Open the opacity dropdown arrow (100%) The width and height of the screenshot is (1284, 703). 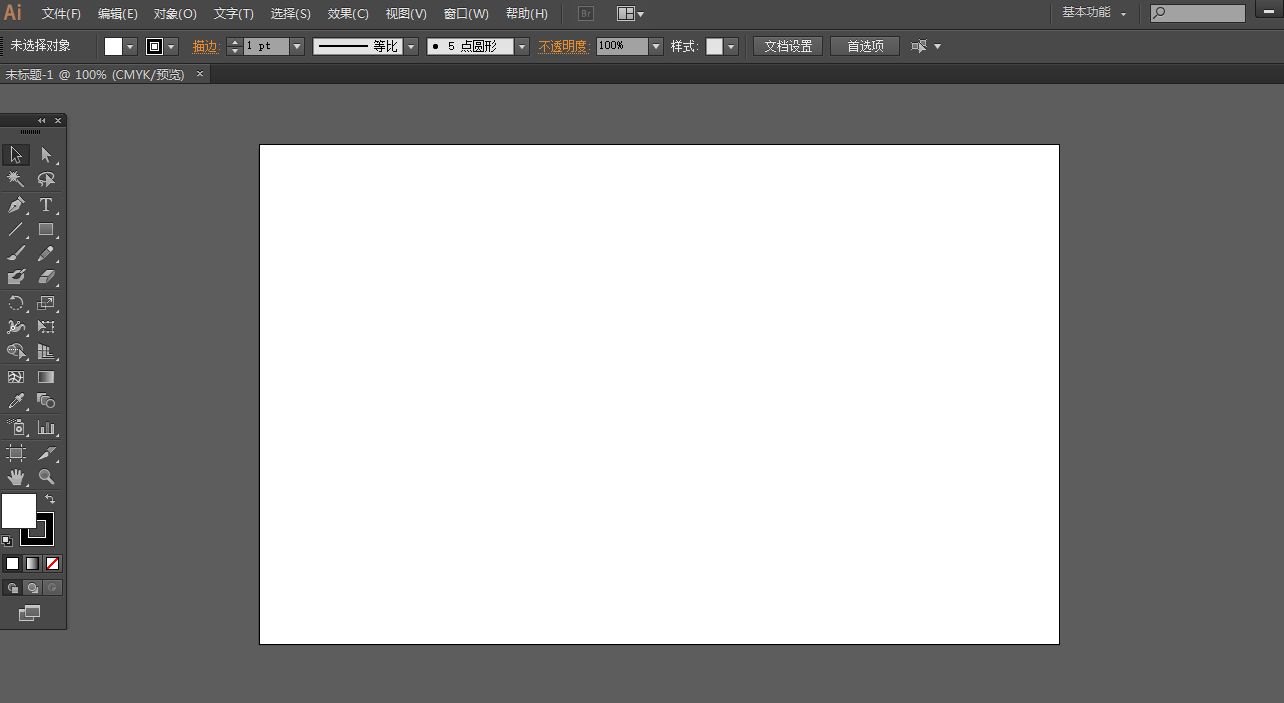point(656,47)
